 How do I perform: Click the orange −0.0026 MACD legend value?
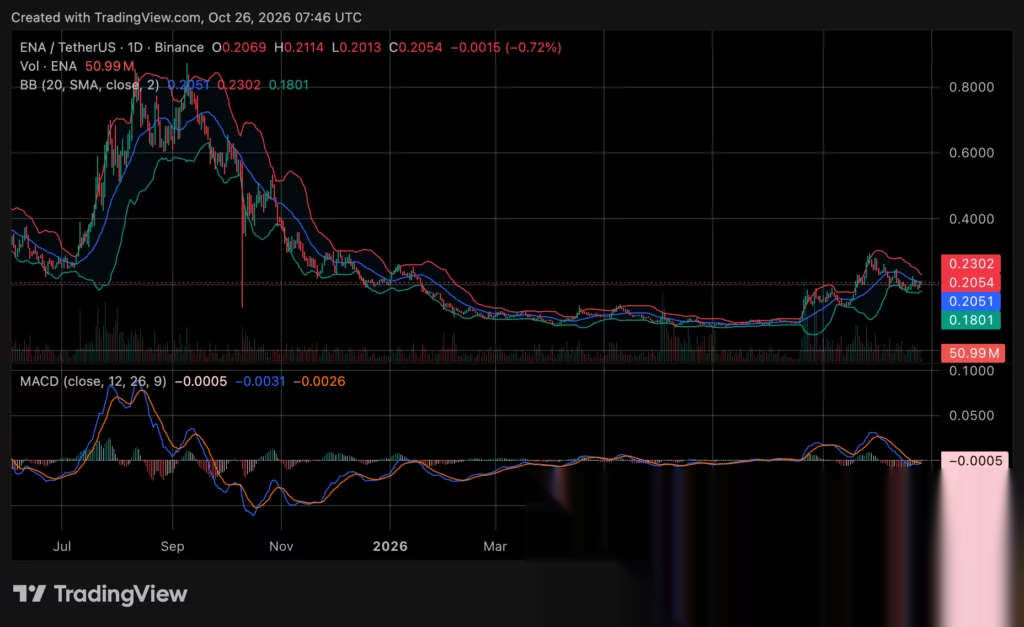click(x=319, y=381)
